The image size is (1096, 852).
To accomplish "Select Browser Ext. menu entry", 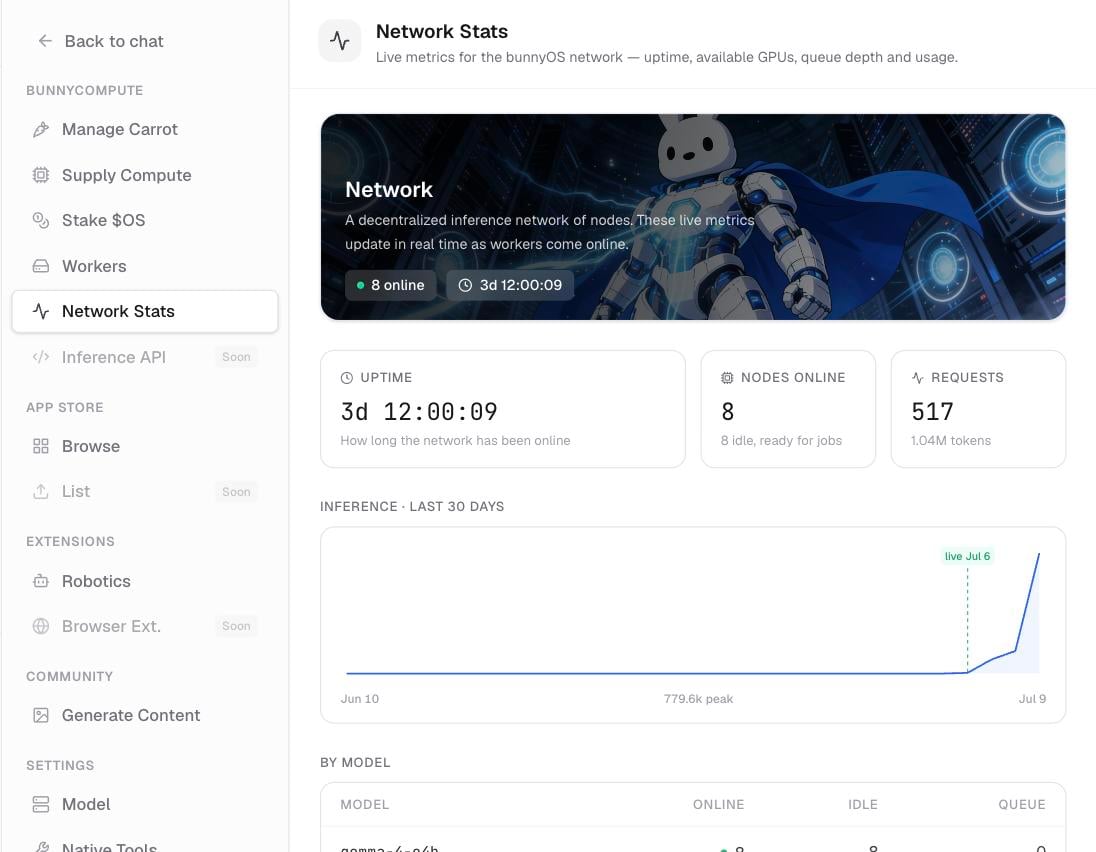I will 145,626.
